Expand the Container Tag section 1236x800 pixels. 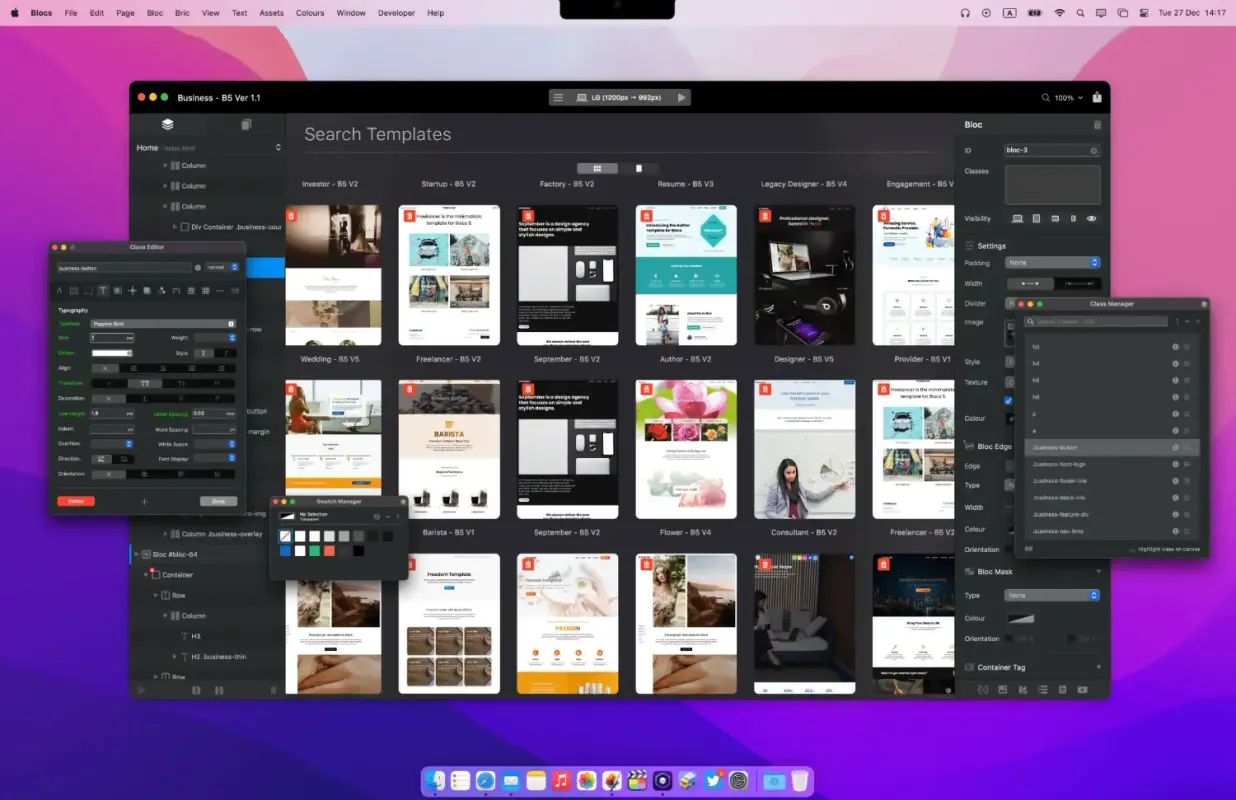[1098, 667]
